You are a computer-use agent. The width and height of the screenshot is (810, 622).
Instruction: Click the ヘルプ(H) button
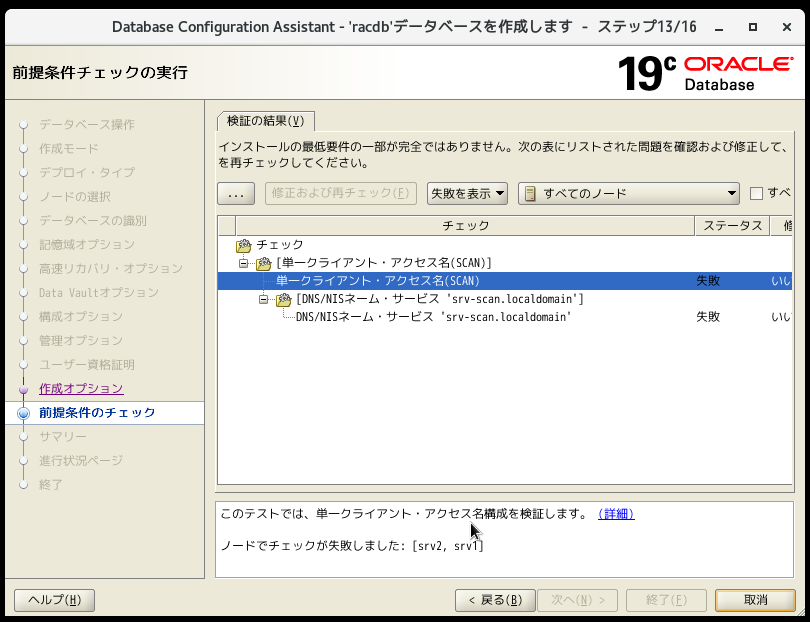click(54, 600)
